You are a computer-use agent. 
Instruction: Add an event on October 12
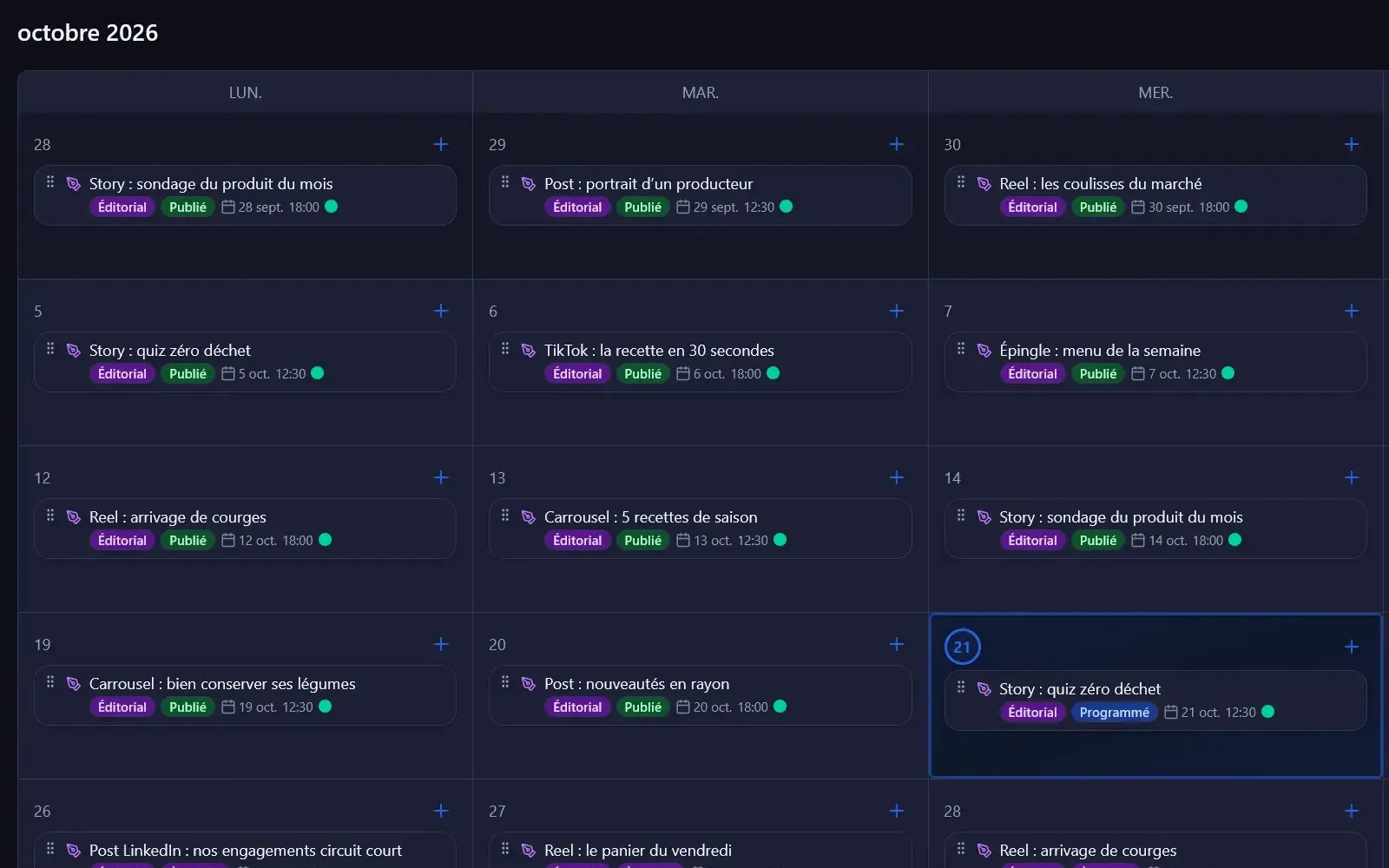441,477
